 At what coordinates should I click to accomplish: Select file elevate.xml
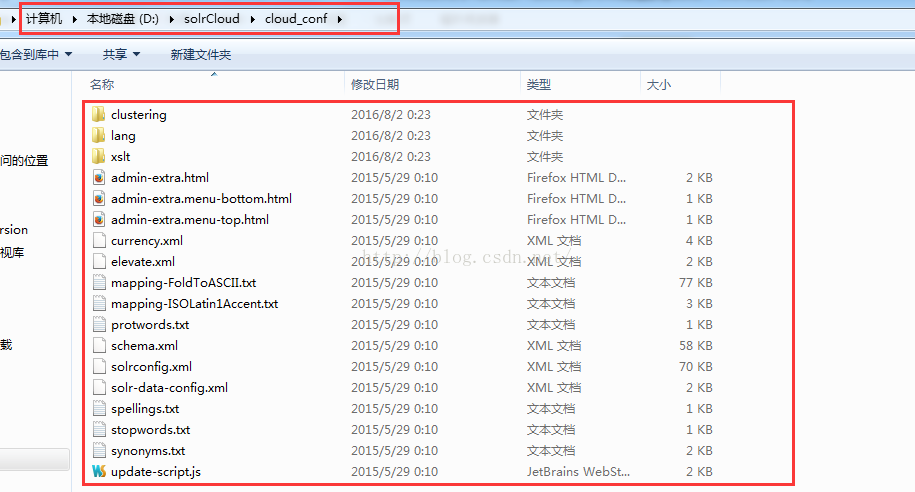coord(143,261)
